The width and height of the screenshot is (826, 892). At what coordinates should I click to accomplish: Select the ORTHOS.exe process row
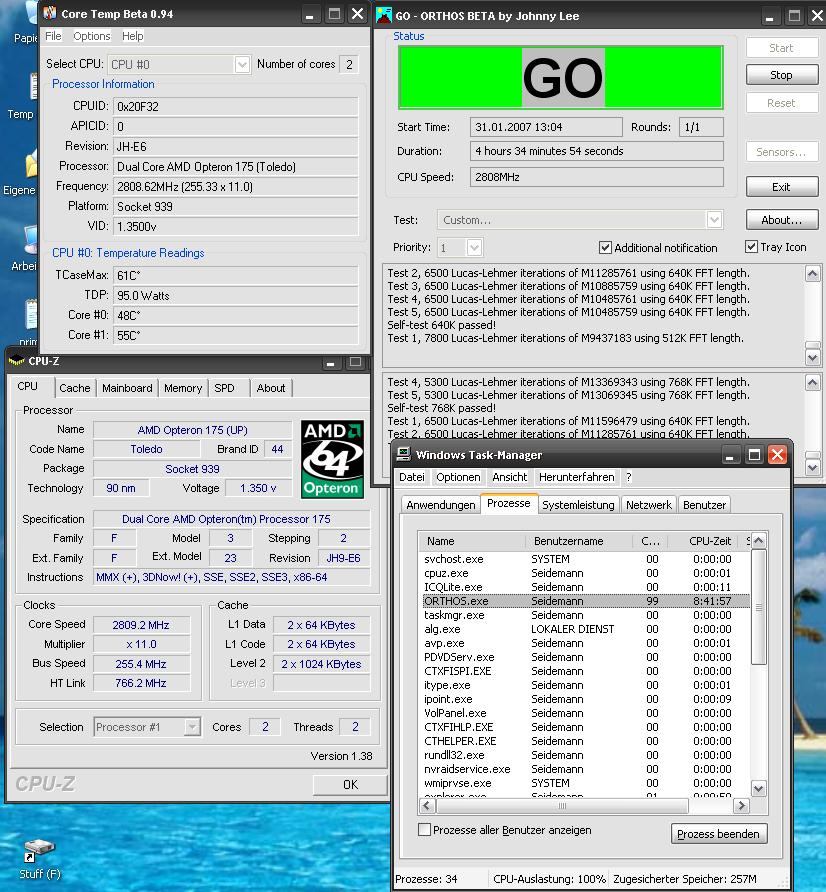pos(585,601)
